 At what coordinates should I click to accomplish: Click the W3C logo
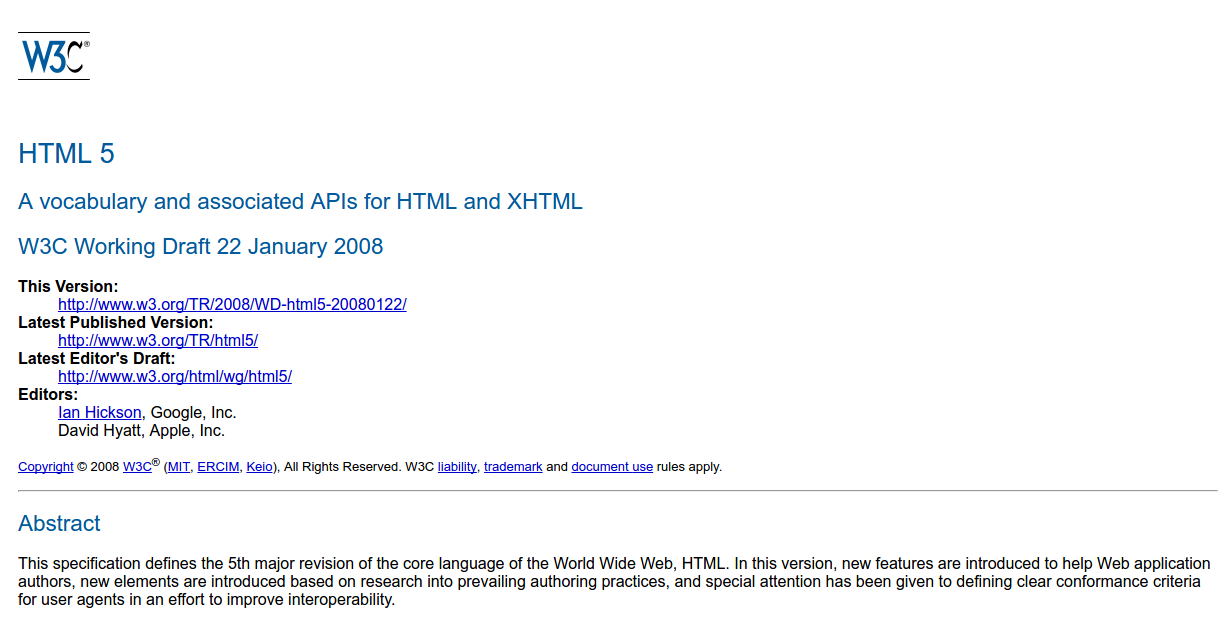tap(54, 56)
